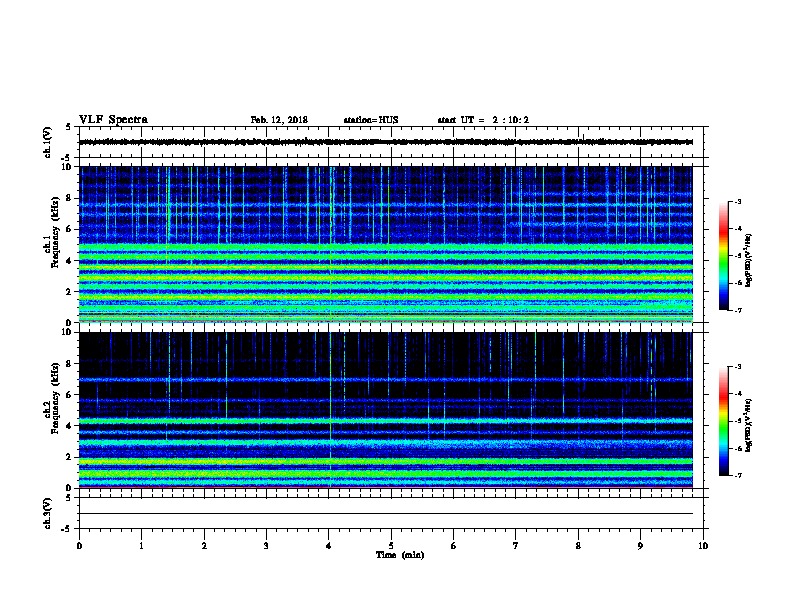
Task: Click the "VLF Spectra" plot title
Action: [113, 120]
